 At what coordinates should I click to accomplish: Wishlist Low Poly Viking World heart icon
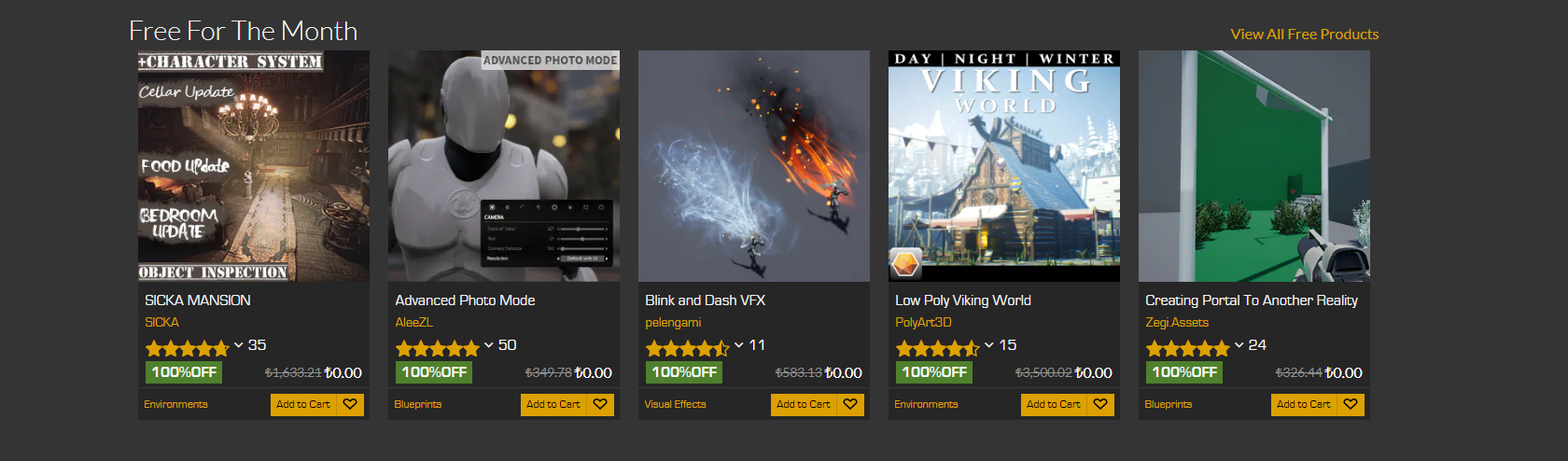1100,404
